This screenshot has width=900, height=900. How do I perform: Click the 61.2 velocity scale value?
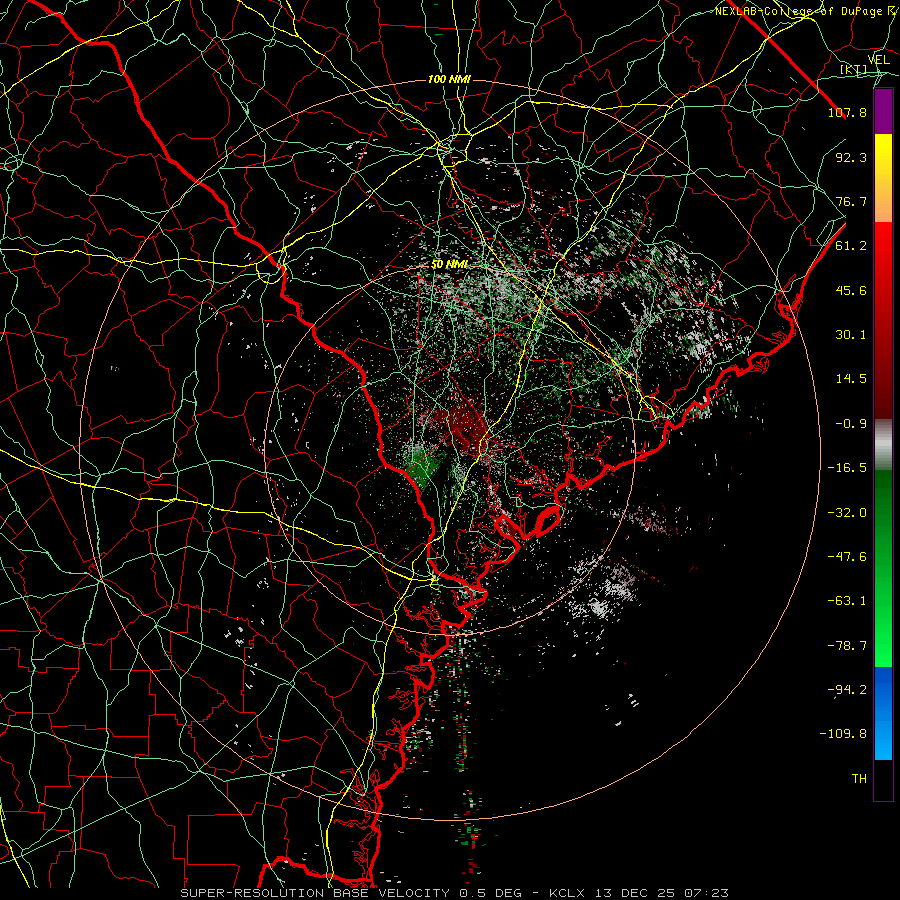click(851, 246)
